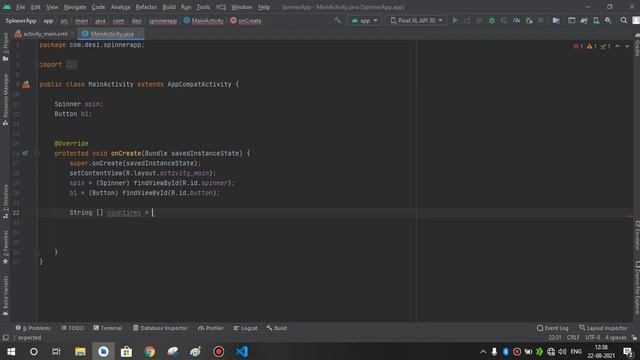Open Chrome from the taskbar
The width and height of the screenshot is (640, 360).
pyautogui.click(x=149, y=351)
